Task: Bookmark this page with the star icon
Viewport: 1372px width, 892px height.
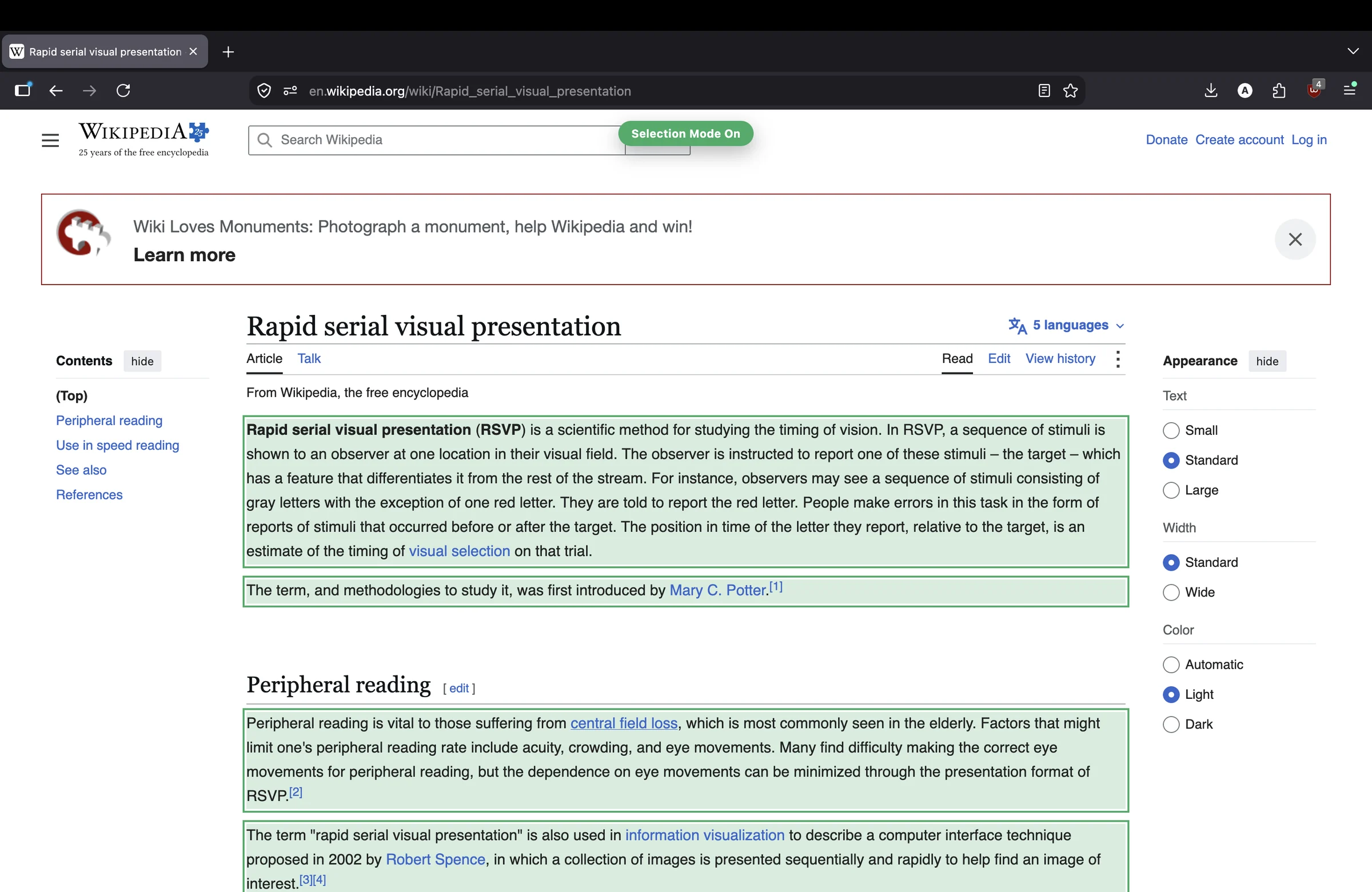Action: (1071, 90)
